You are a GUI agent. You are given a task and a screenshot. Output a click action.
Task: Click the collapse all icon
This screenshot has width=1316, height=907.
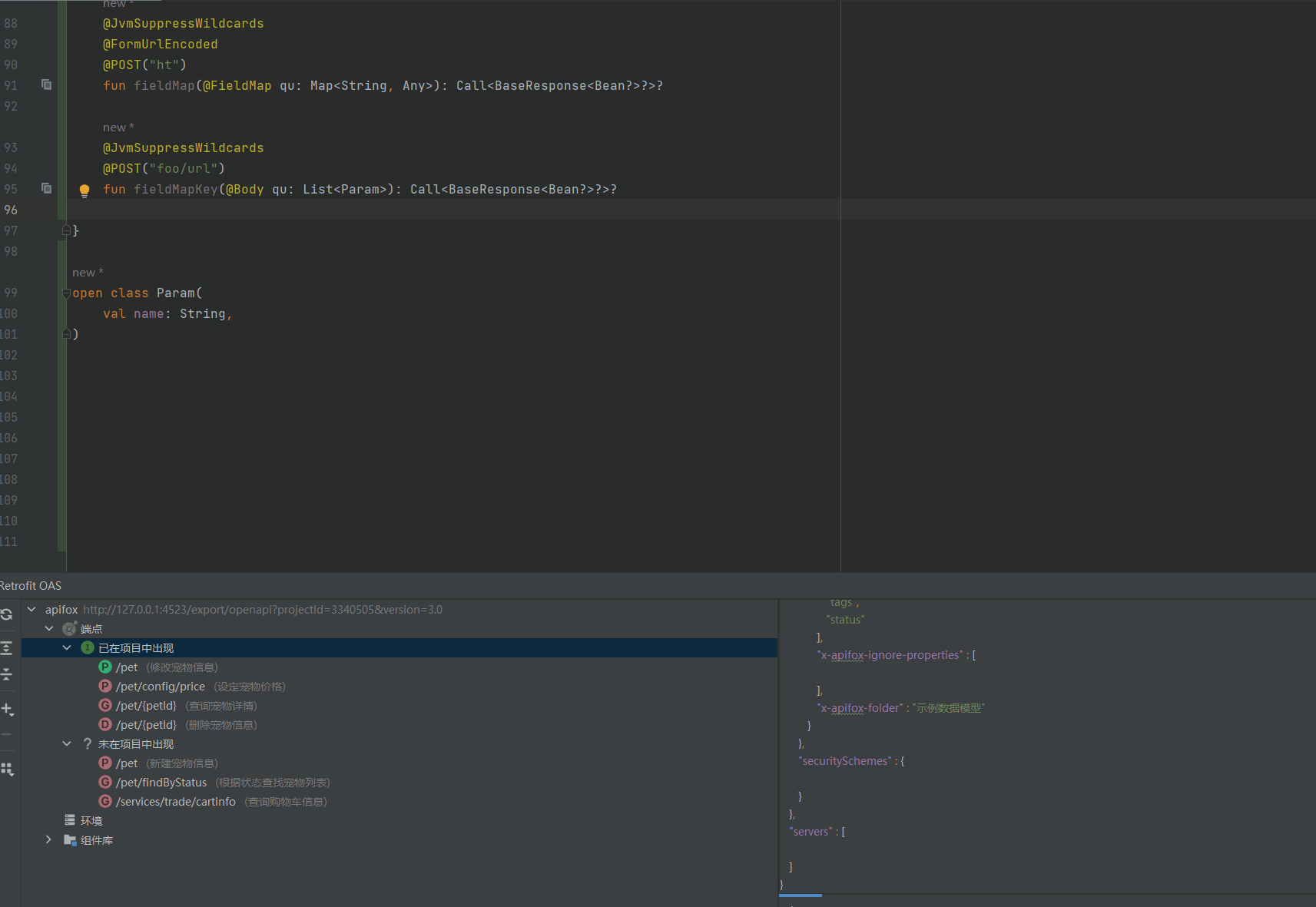tap(6, 674)
